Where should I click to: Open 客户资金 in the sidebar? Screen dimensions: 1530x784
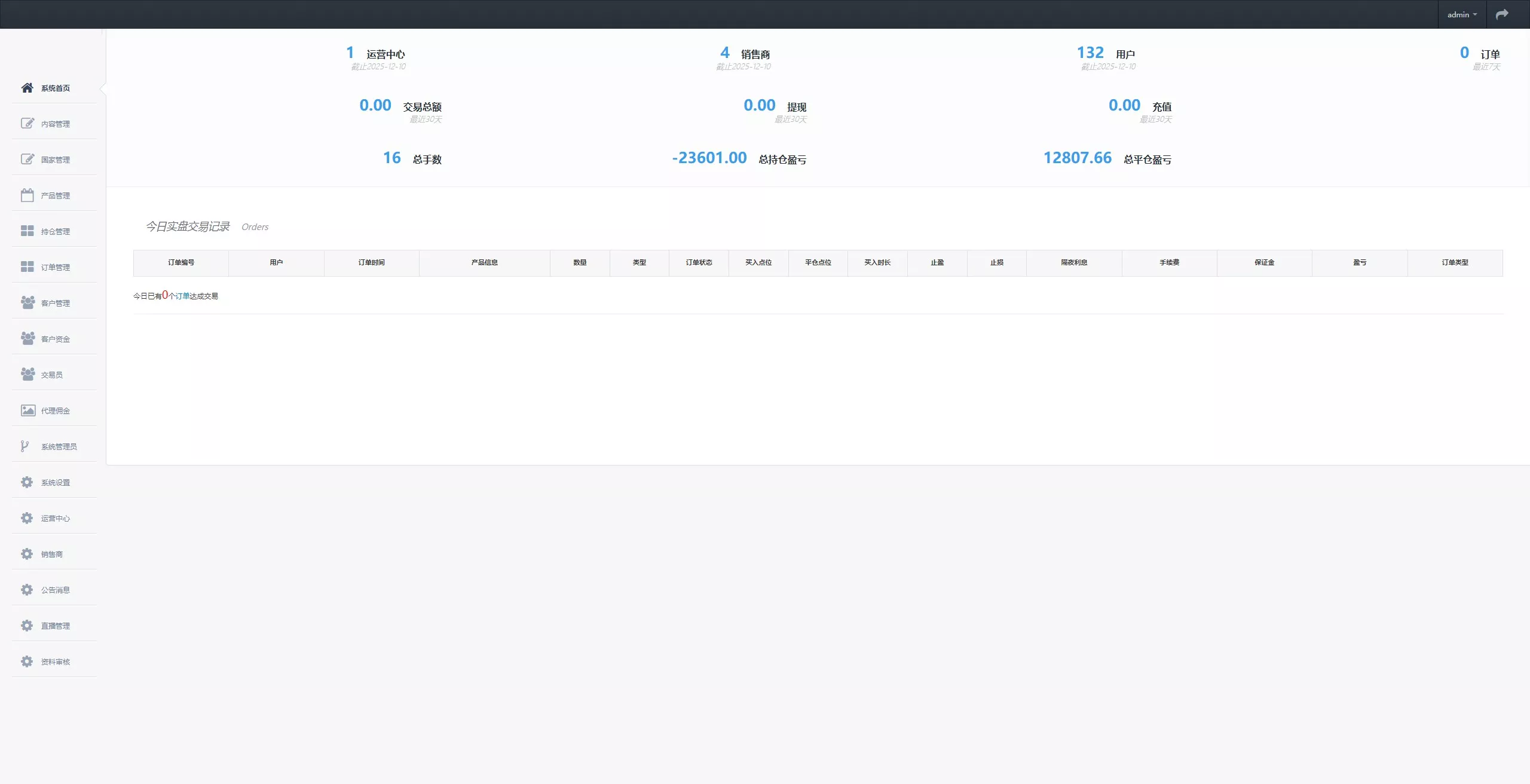tap(55, 339)
